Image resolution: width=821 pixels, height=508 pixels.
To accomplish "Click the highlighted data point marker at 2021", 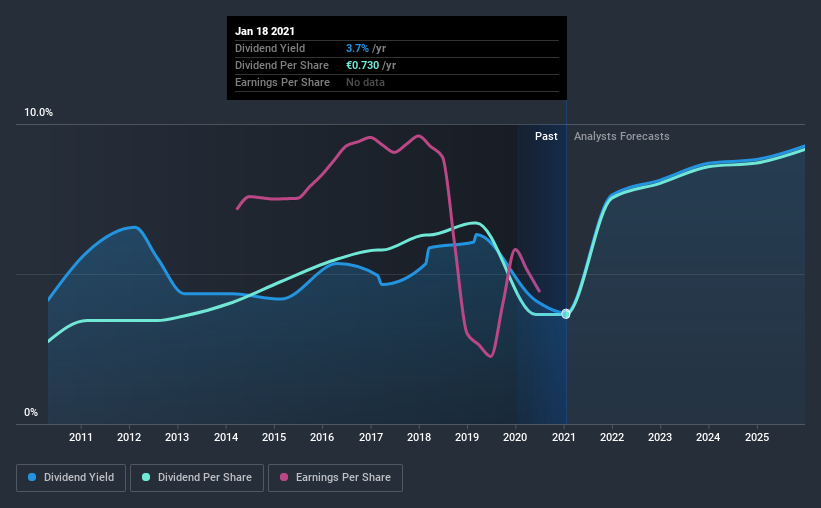I will point(565,314).
